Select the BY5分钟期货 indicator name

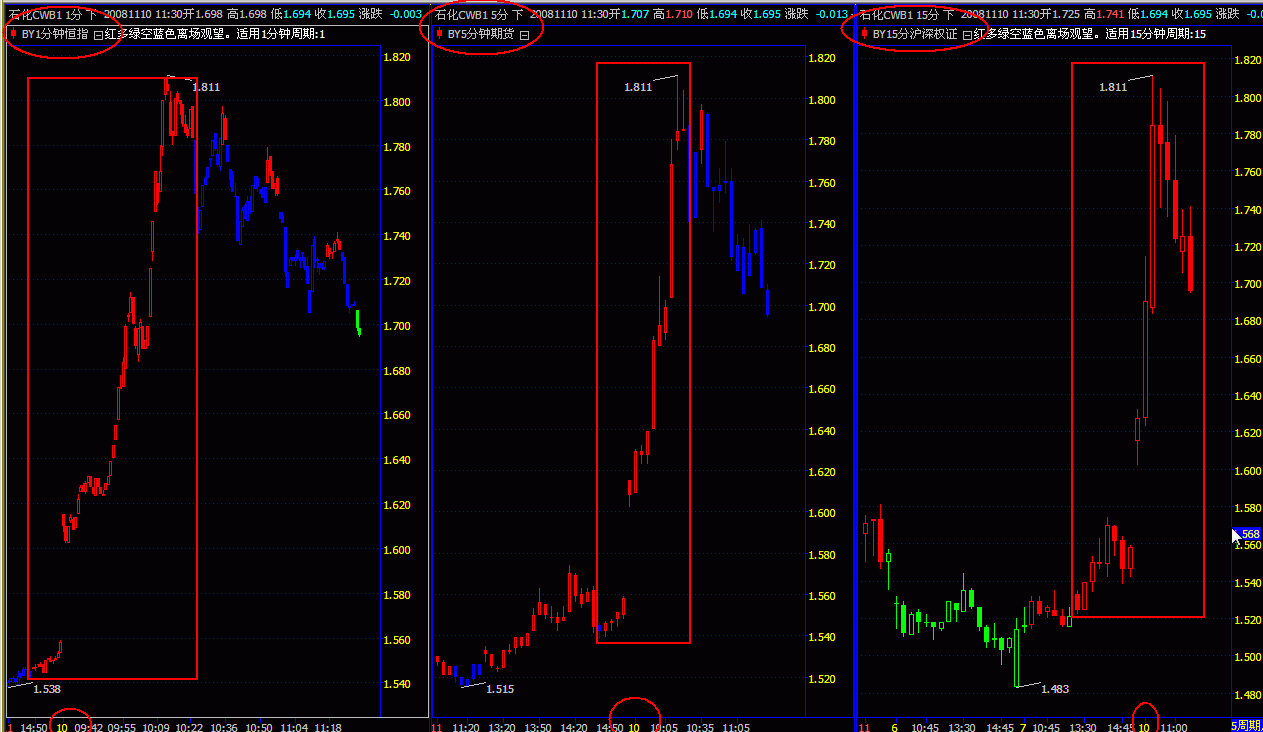480,34
